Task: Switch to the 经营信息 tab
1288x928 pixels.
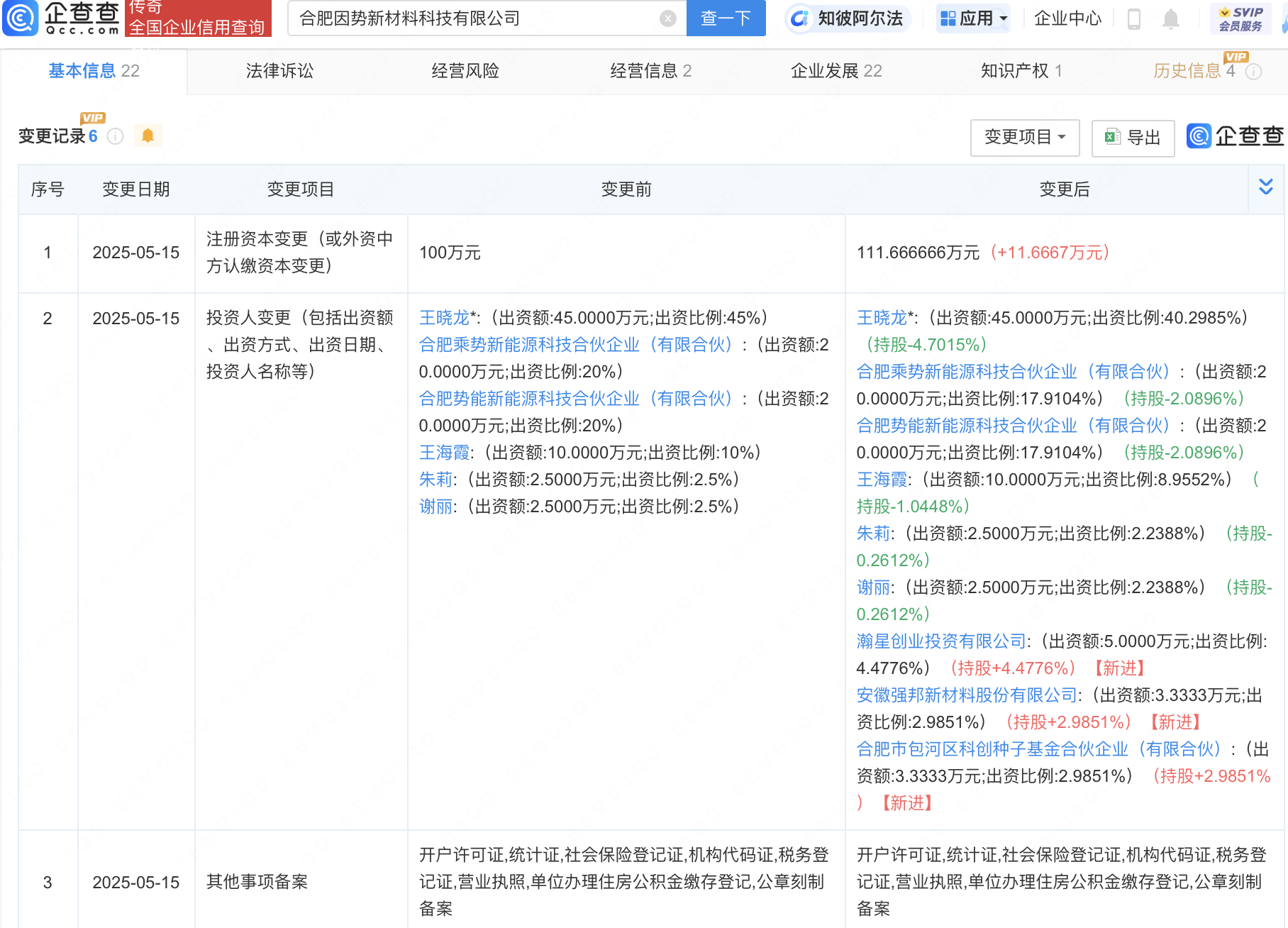Action: [650, 71]
